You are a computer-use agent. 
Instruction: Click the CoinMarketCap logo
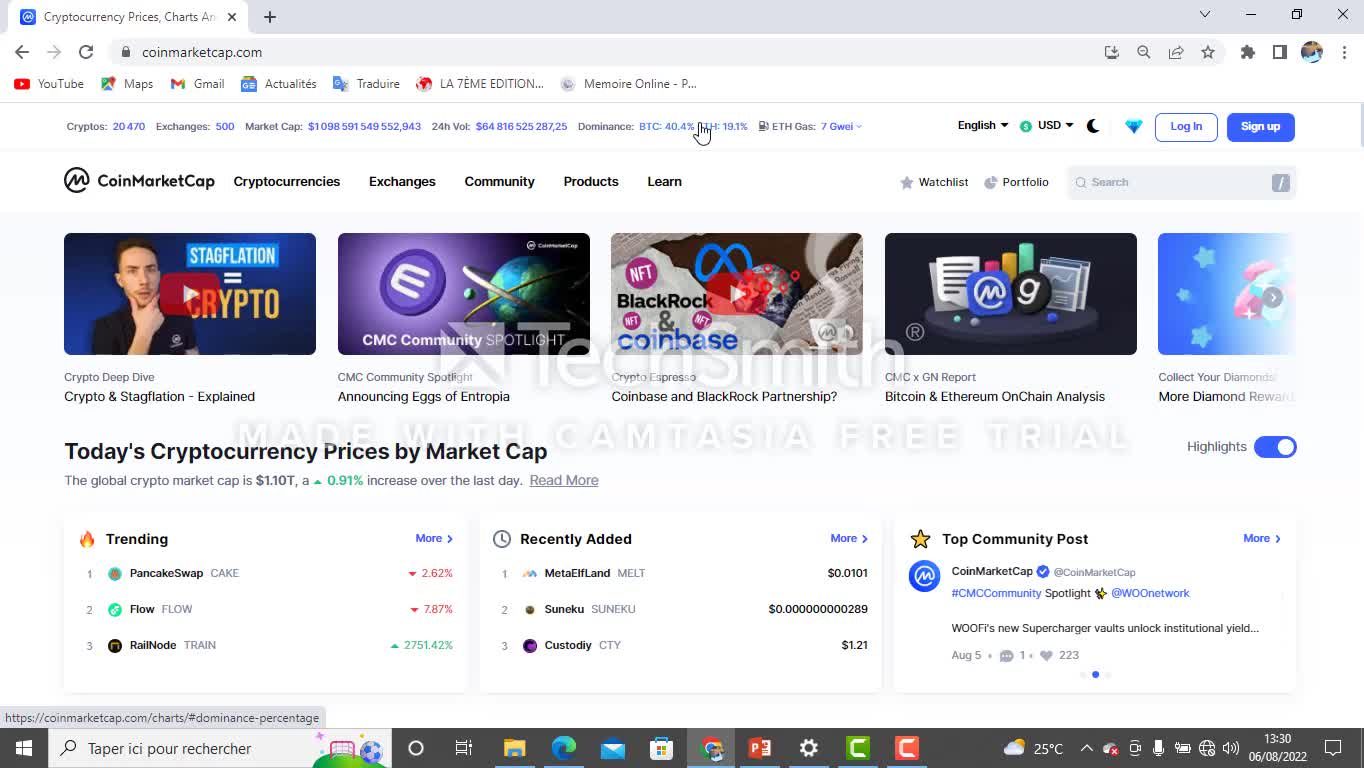pyautogui.click(x=139, y=181)
